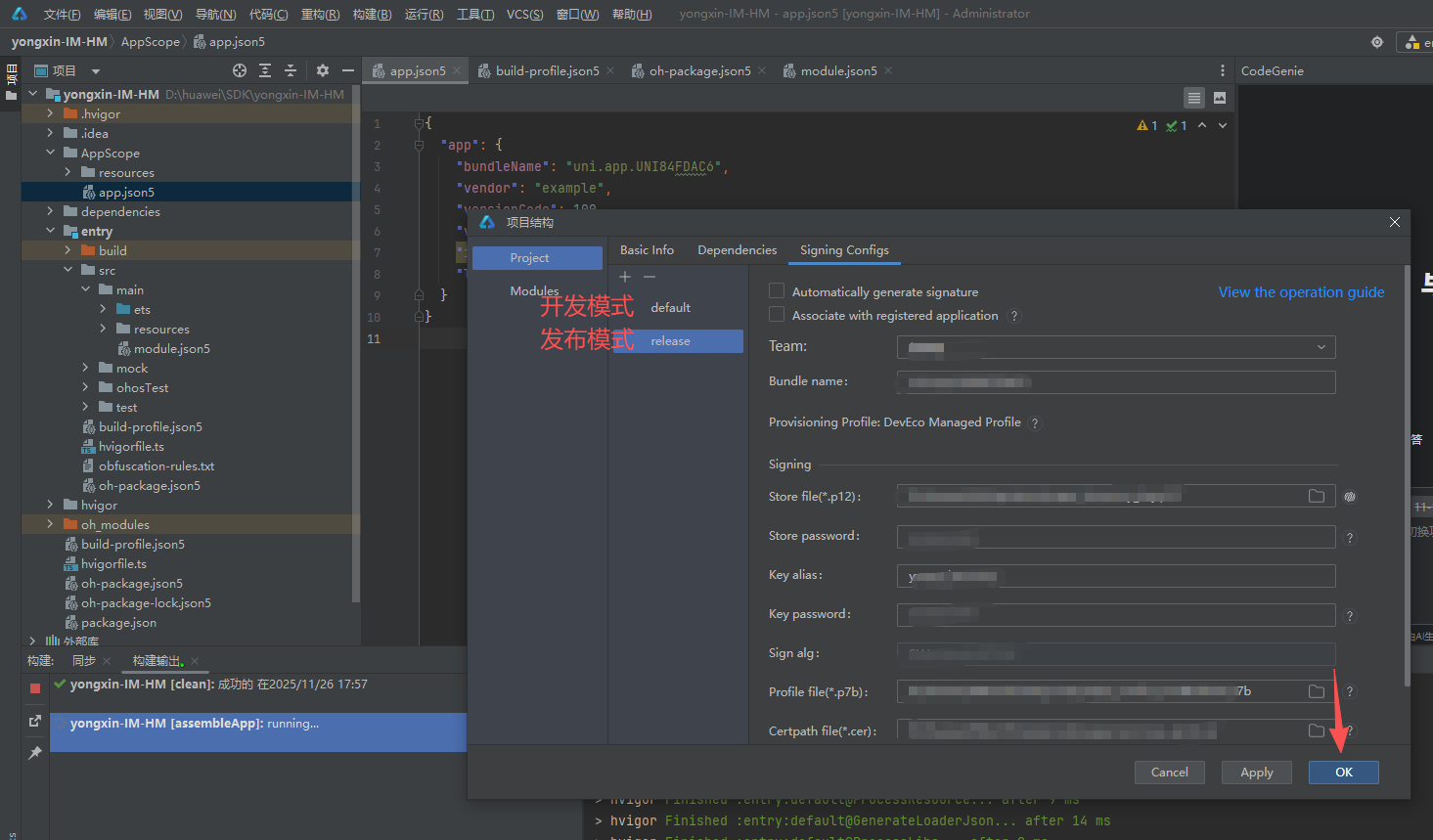Go to previous highlighted problem arrow
The width and height of the screenshot is (1433, 840).
[x=1202, y=125]
